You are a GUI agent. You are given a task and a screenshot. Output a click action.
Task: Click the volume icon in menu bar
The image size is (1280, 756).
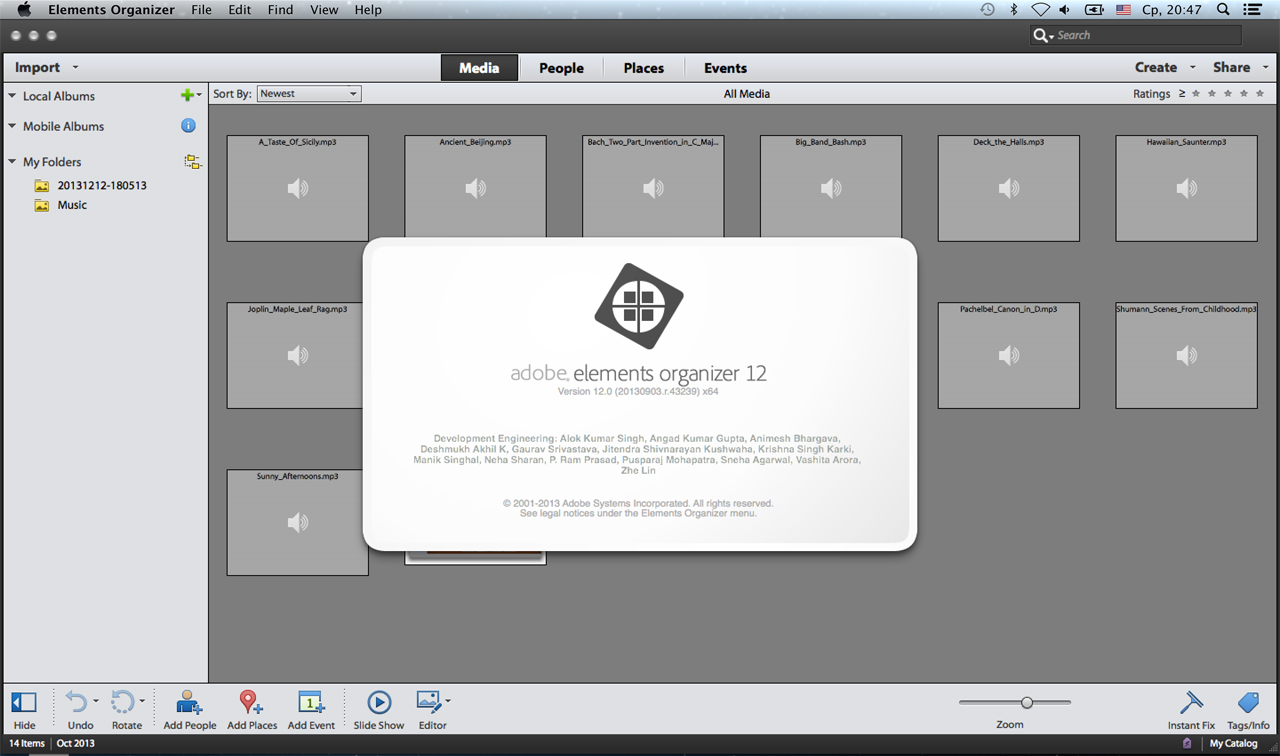(x=1064, y=9)
